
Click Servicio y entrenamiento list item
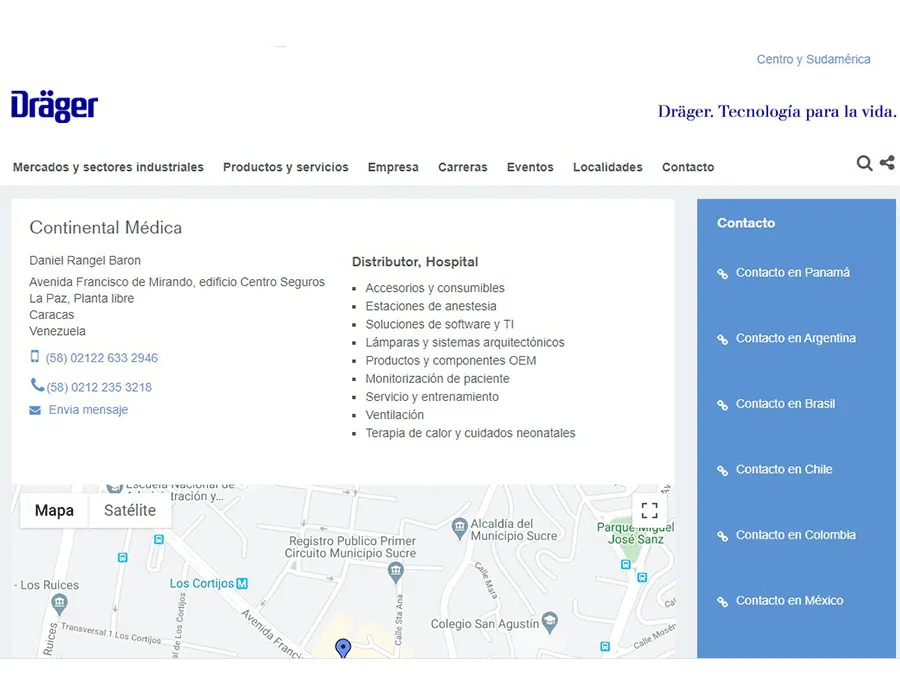click(x=432, y=397)
